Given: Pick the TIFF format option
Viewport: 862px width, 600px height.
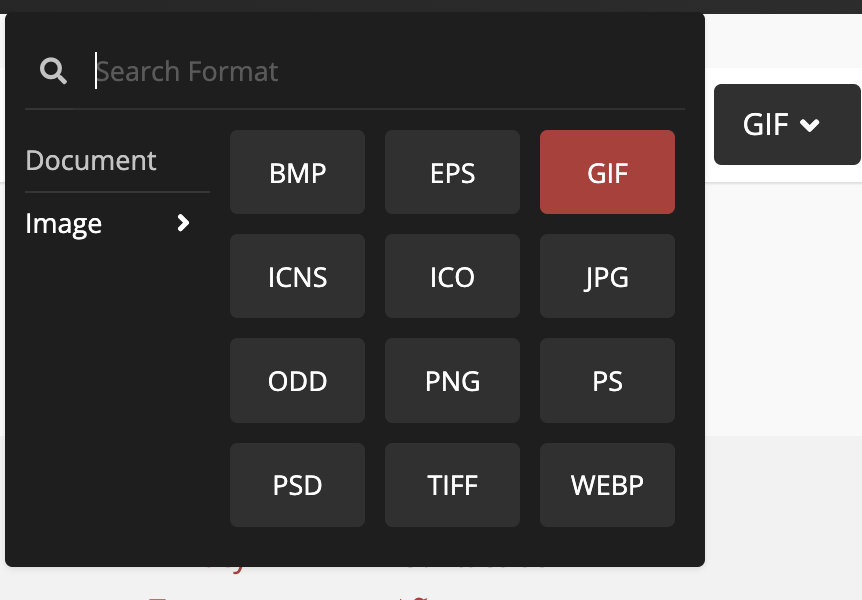Looking at the screenshot, I should pyautogui.click(x=452, y=485).
